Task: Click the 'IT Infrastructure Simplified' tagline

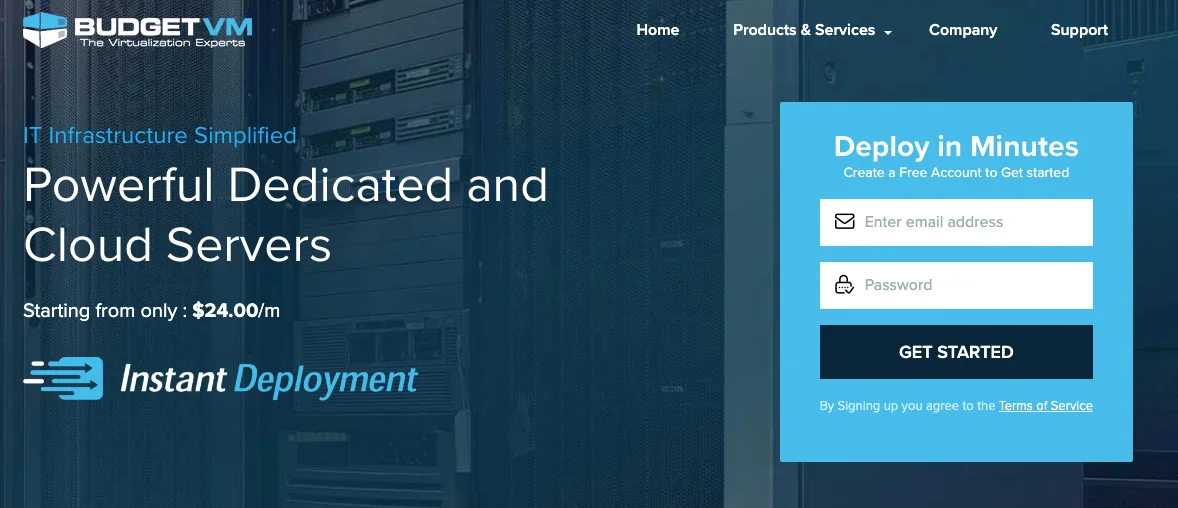Action: pos(160,136)
